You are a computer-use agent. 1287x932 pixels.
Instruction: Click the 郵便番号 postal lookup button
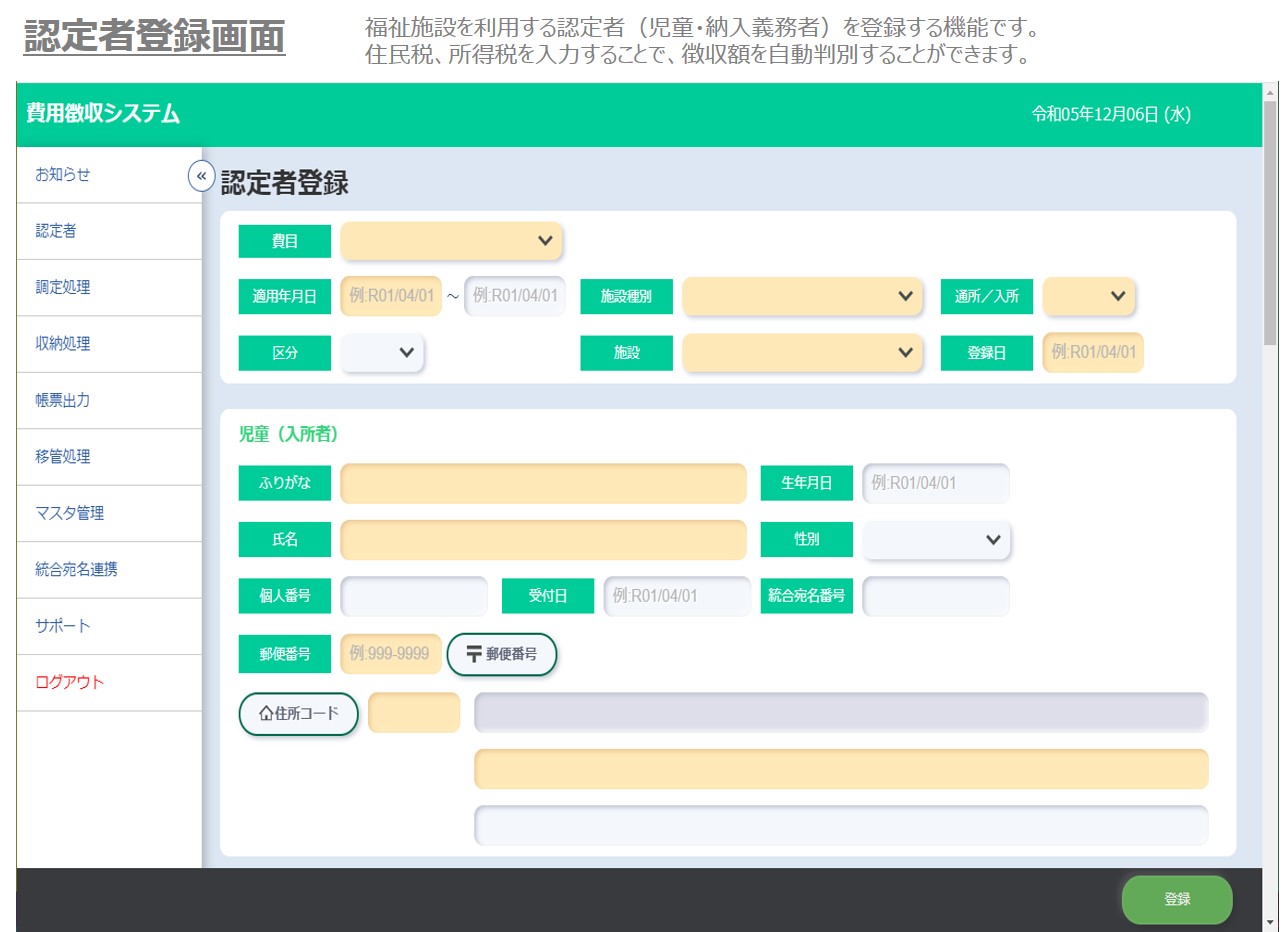coord(501,654)
